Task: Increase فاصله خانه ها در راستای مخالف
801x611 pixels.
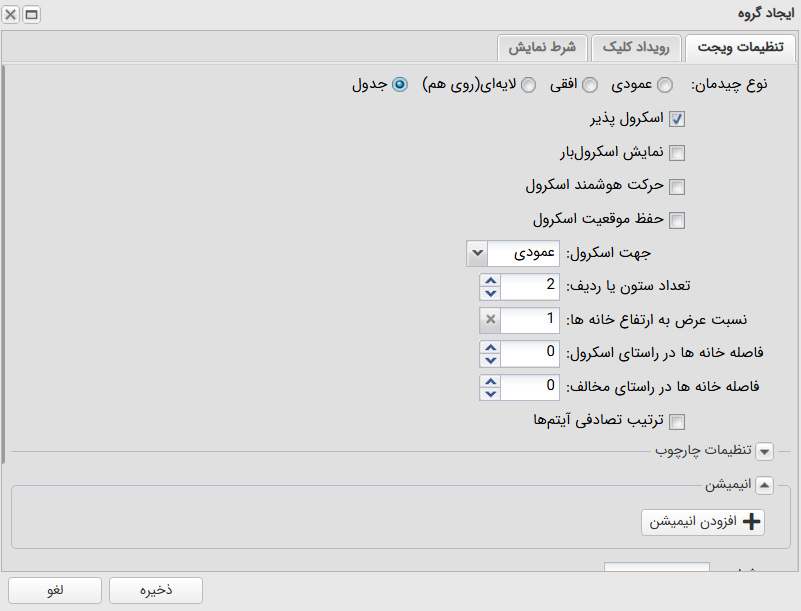Action: click(490, 381)
